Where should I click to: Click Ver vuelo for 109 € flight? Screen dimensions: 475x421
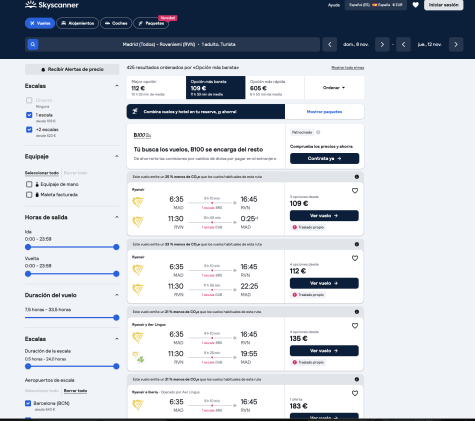(324, 216)
